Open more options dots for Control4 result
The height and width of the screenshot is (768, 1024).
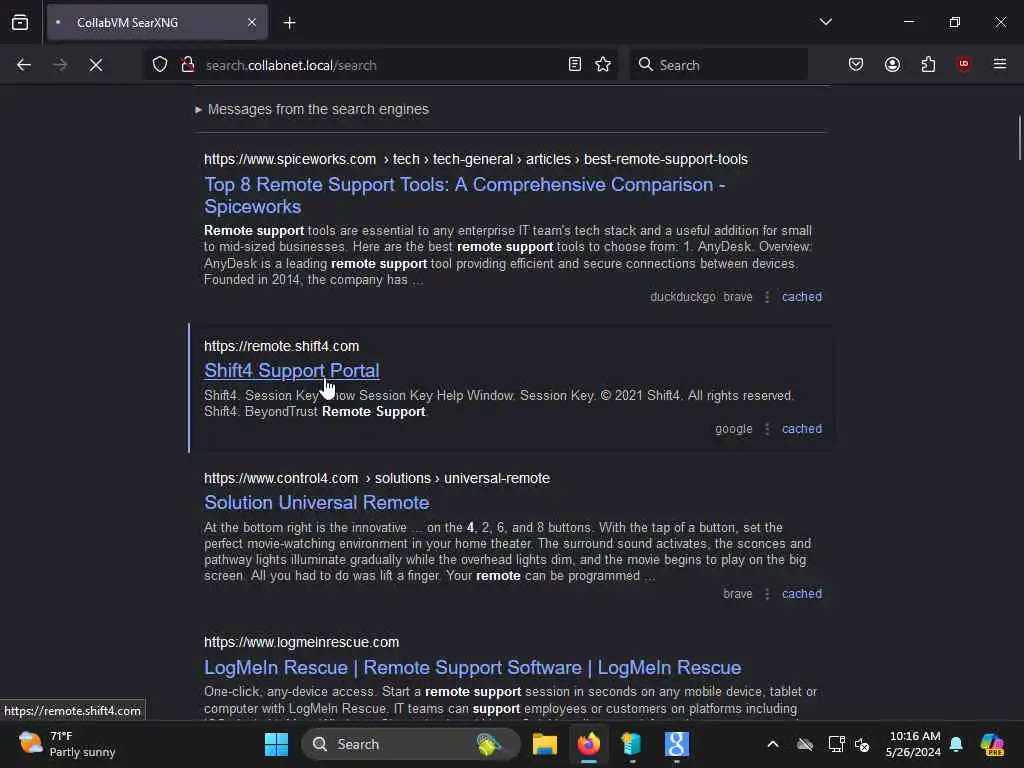767,594
